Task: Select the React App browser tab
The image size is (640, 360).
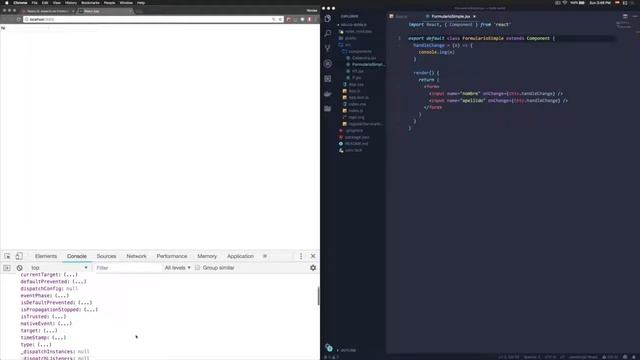Action: (x=105, y=11)
